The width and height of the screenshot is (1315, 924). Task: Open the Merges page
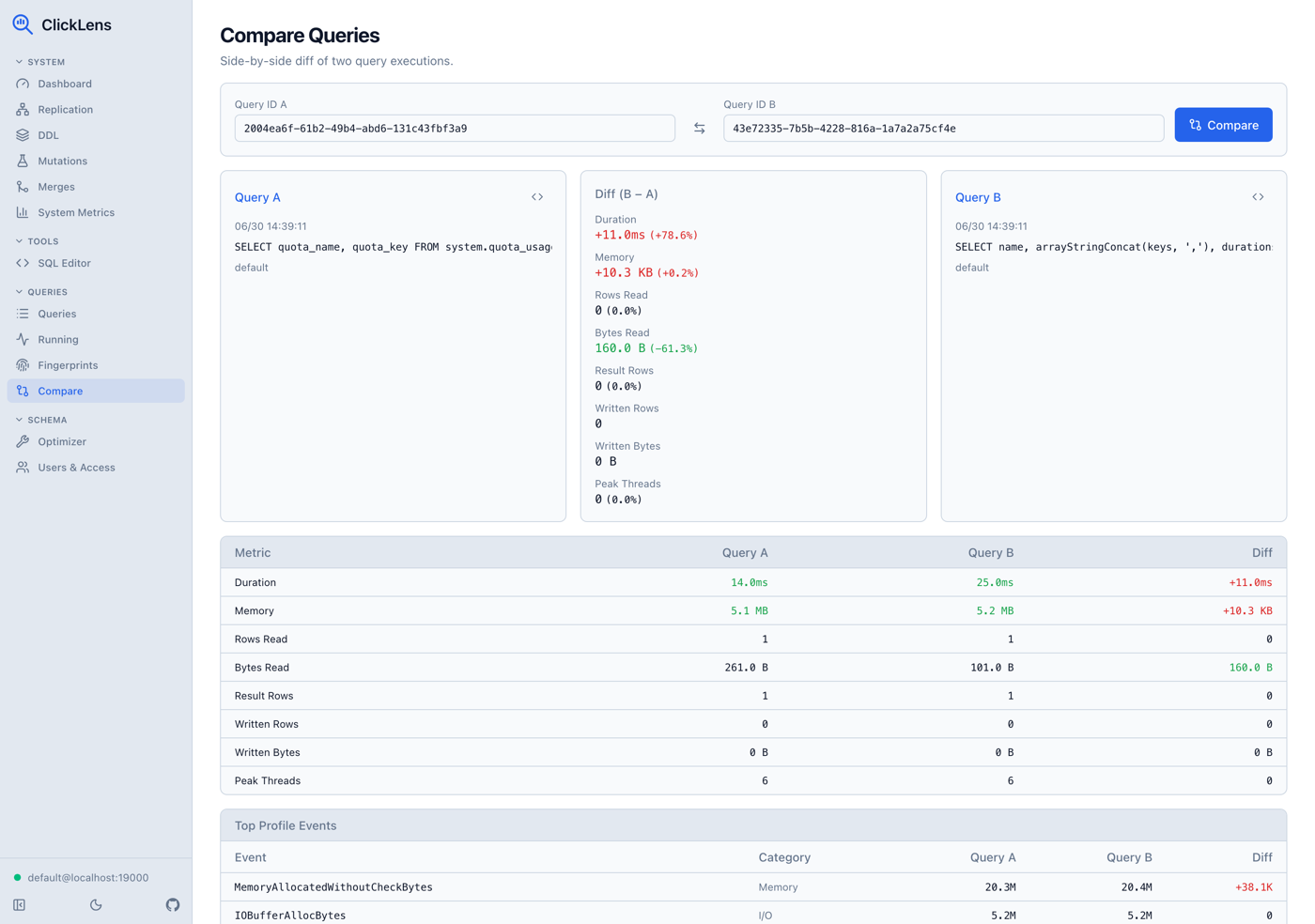point(96,187)
